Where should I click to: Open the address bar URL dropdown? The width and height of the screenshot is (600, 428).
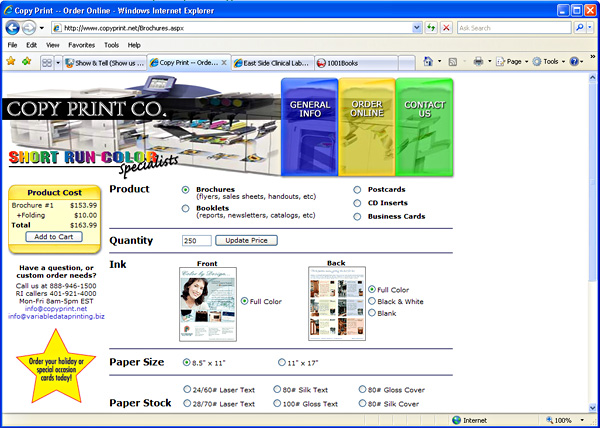point(417,28)
